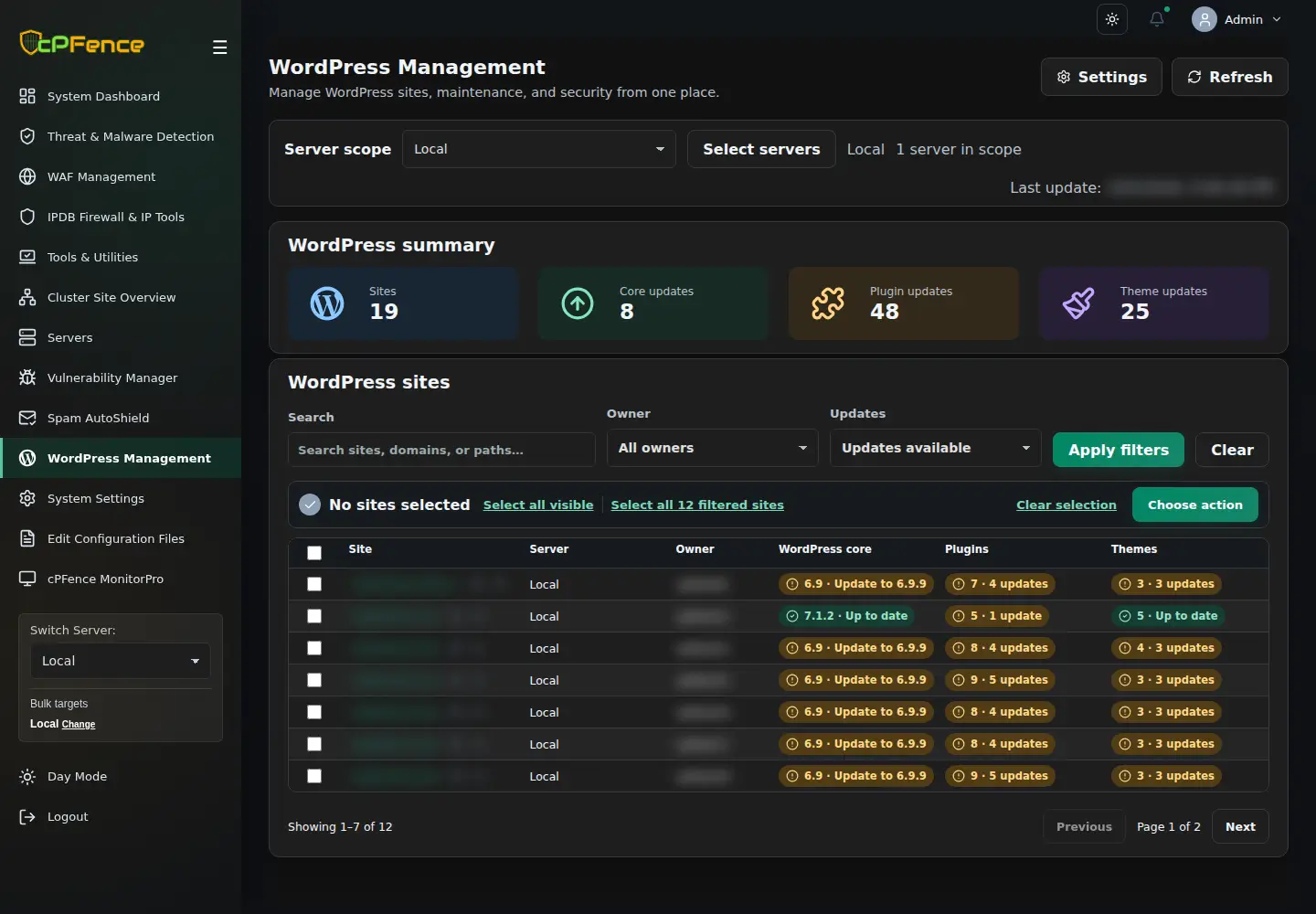1316x914 pixels.
Task: Tick the select-all checkbox in table header
Action: (314, 553)
